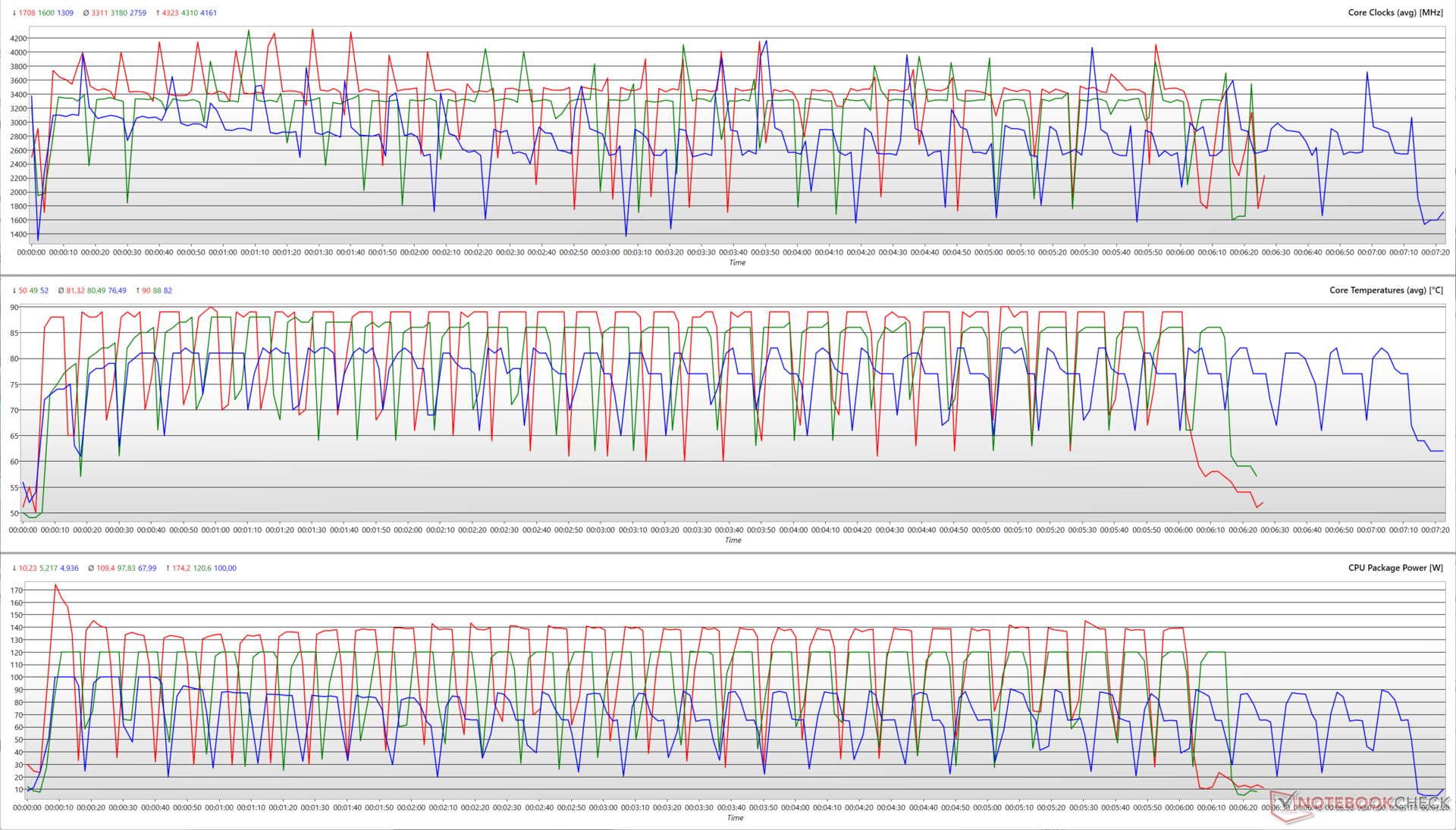Viewport: 1456px width, 830px height.
Task: Click the minimum arrow icon in Core Temperatures legend
Action: pos(14,290)
